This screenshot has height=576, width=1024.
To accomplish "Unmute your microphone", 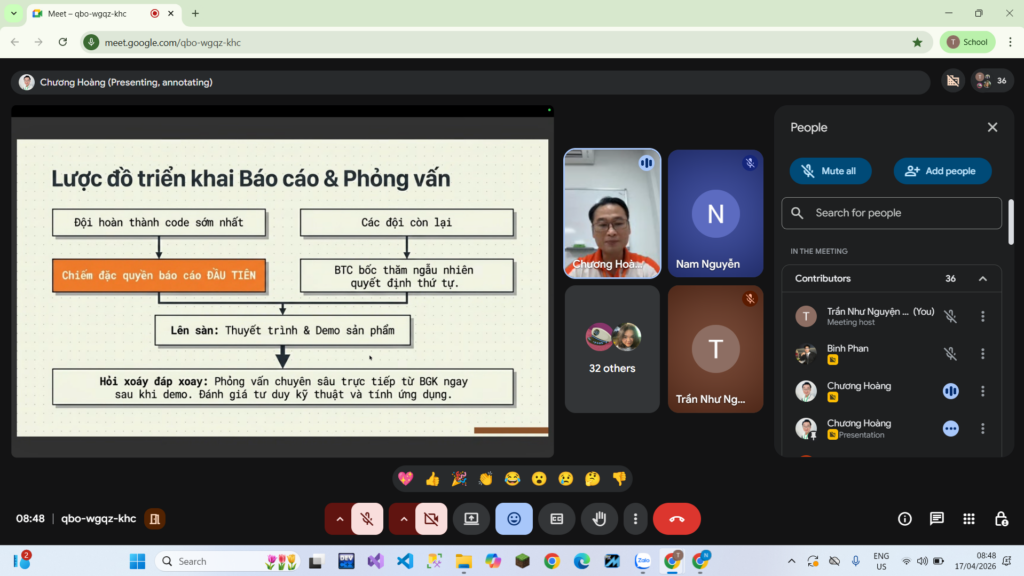I will (367, 519).
